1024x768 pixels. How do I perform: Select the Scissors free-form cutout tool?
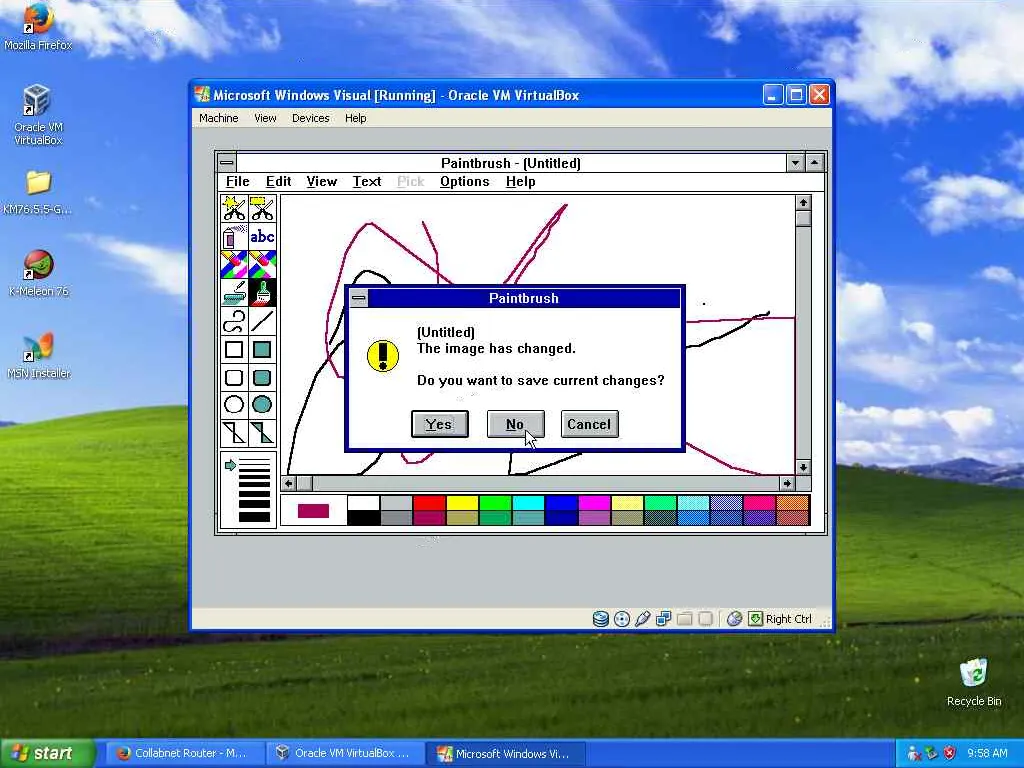click(234, 208)
